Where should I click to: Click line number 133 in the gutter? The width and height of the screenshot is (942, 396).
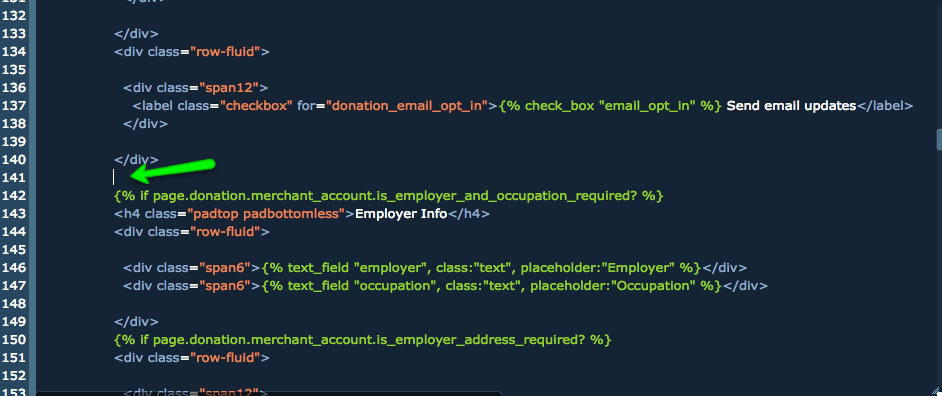(14, 34)
